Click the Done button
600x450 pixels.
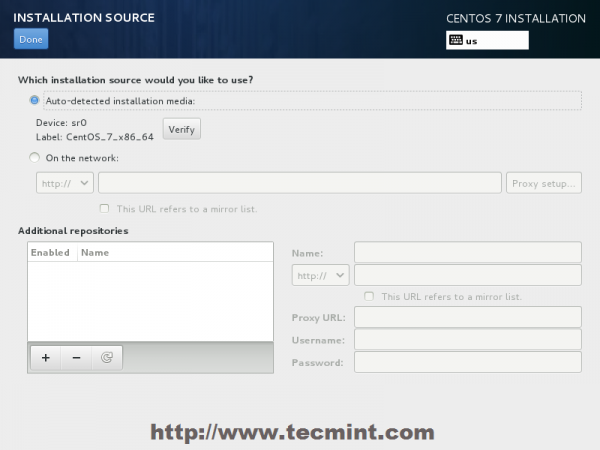[31, 39]
